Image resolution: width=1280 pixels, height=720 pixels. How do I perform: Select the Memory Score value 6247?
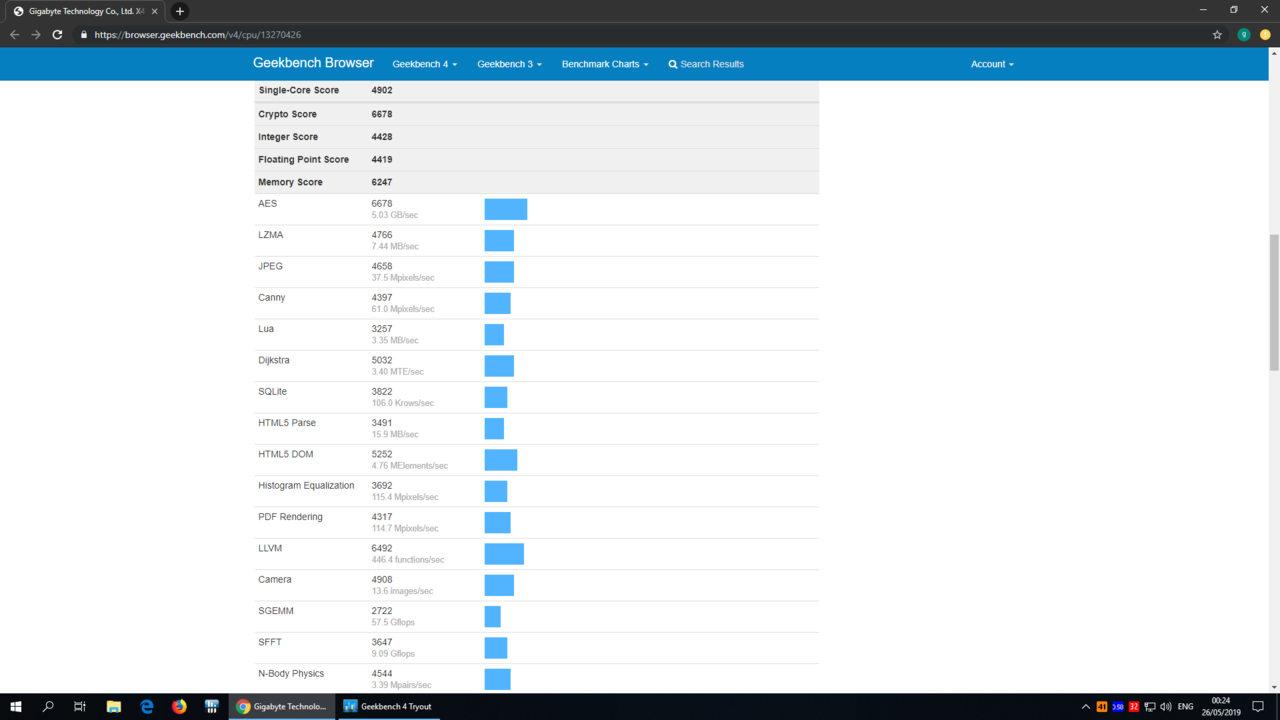pyautogui.click(x=382, y=182)
